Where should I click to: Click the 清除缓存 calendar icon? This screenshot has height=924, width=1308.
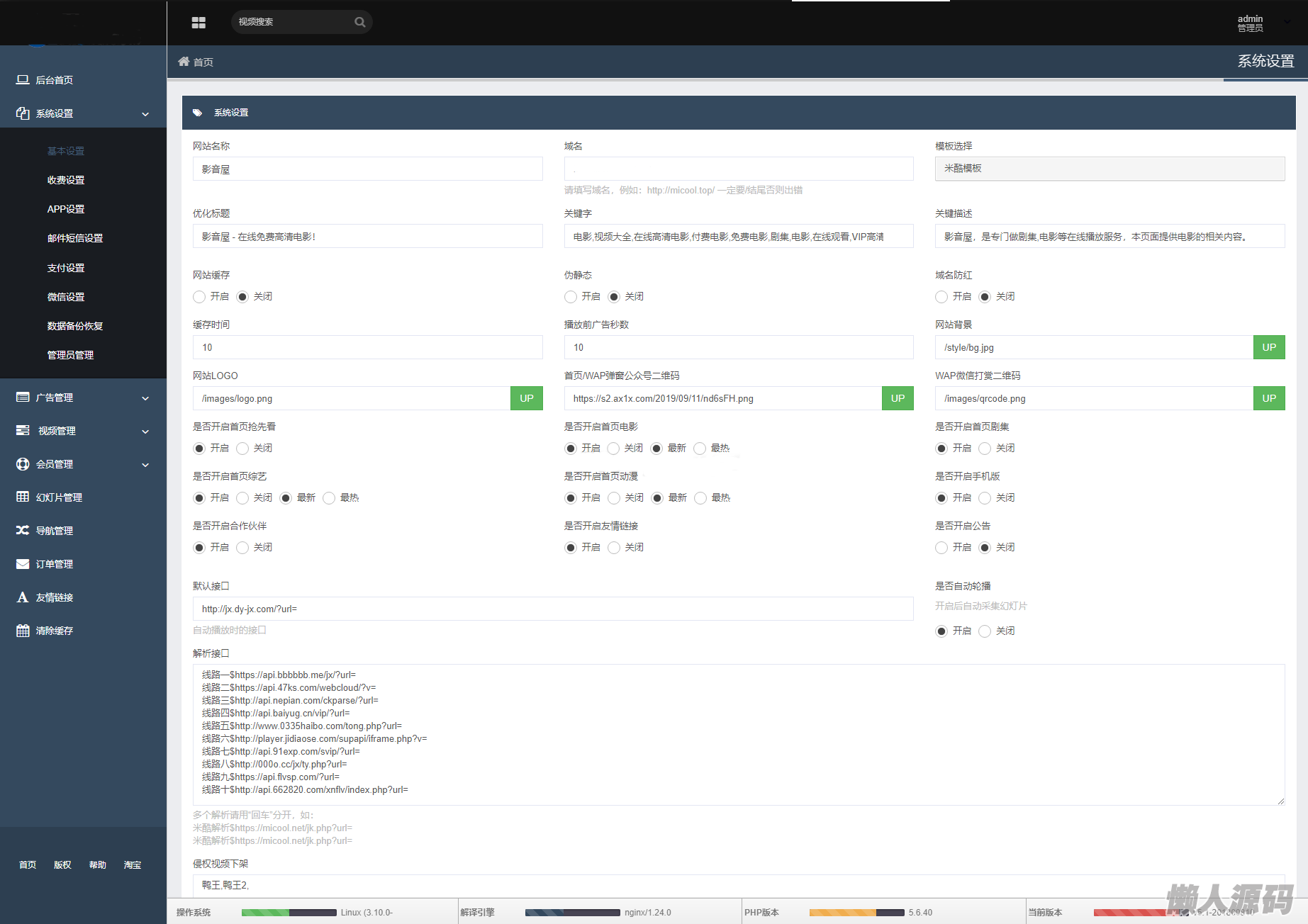(23, 631)
